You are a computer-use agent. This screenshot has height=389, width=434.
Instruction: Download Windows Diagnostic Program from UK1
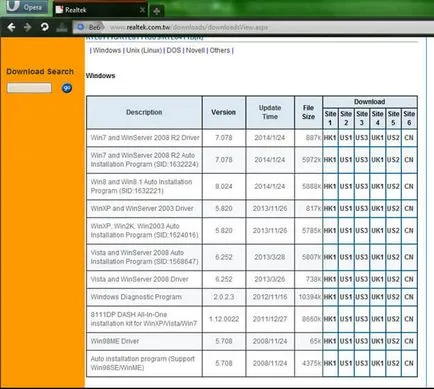tap(377, 297)
